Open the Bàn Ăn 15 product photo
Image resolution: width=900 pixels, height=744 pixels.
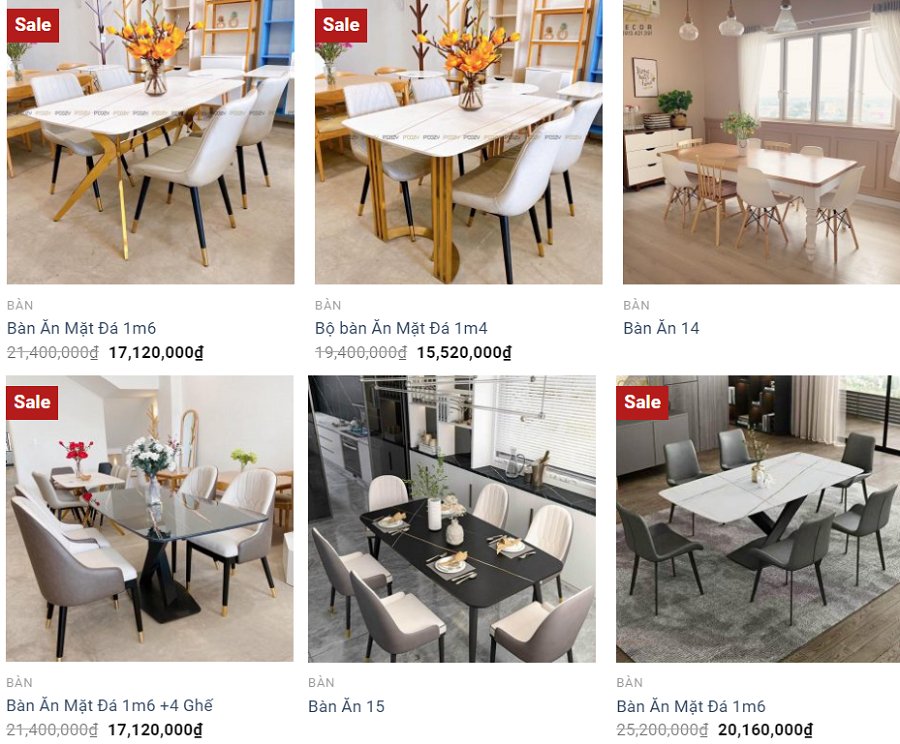(452, 518)
